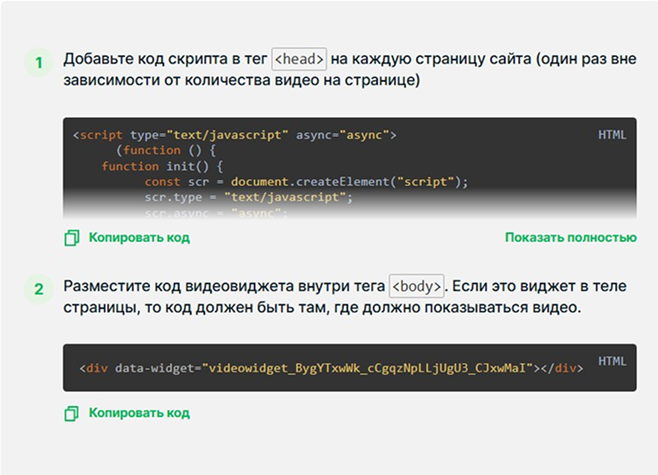
Task: Click the inline <head> tag code
Action: (x=299, y=59)
